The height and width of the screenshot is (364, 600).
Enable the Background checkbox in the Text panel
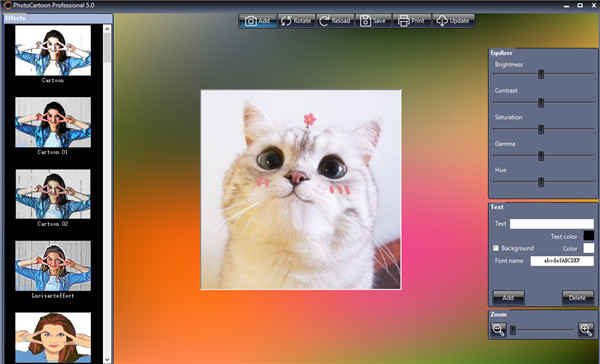(496, 248)
